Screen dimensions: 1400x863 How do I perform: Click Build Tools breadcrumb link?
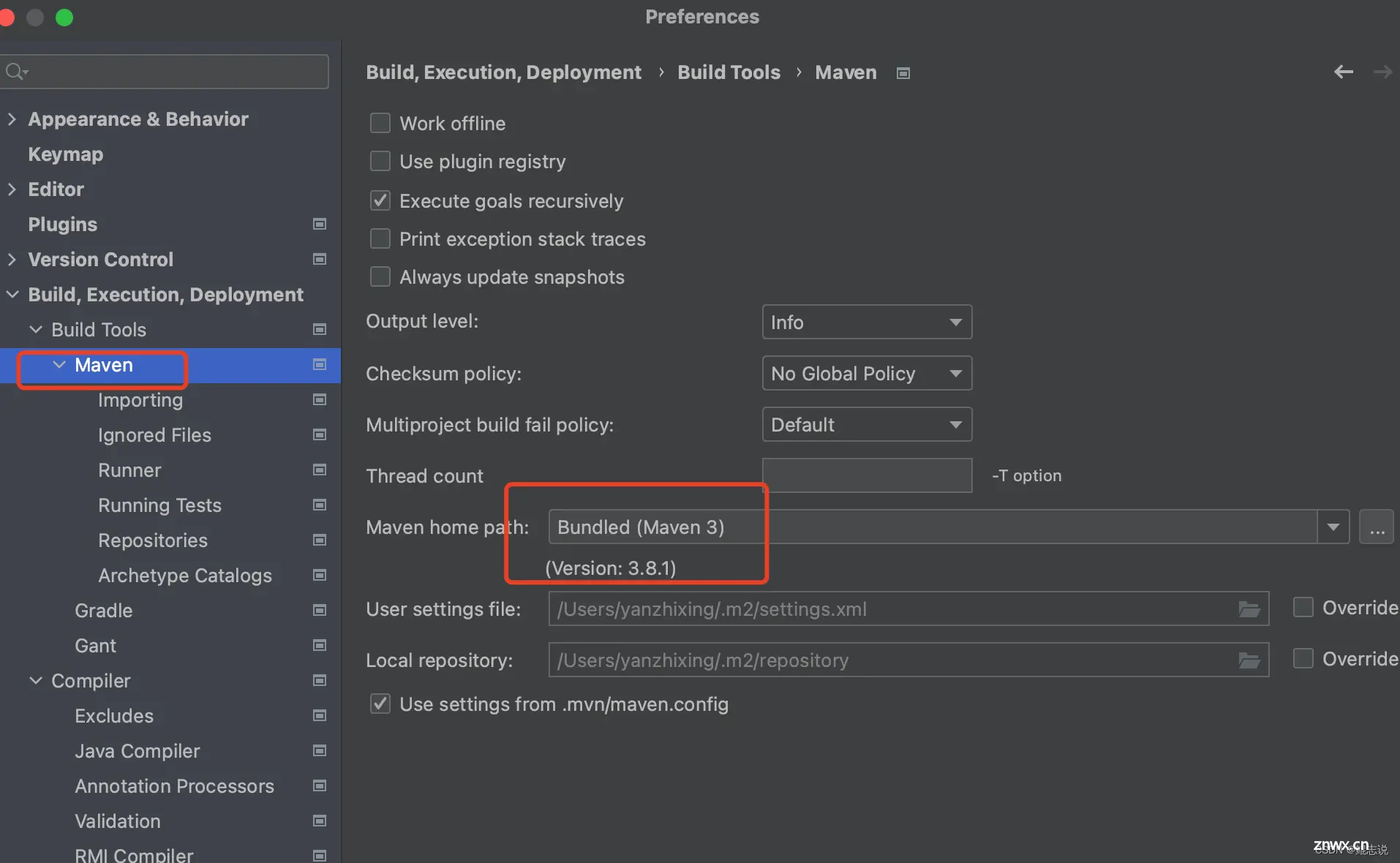point(729,72)
